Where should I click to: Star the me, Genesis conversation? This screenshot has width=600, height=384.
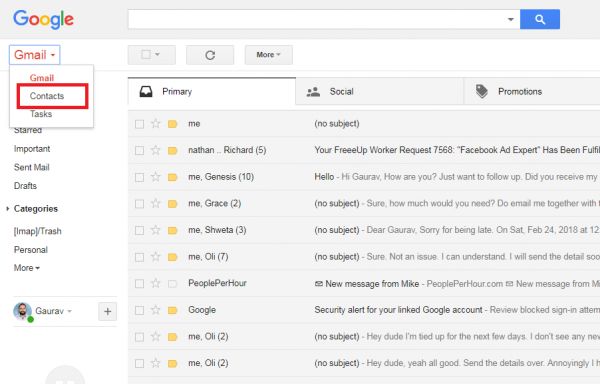coord(155,177)
